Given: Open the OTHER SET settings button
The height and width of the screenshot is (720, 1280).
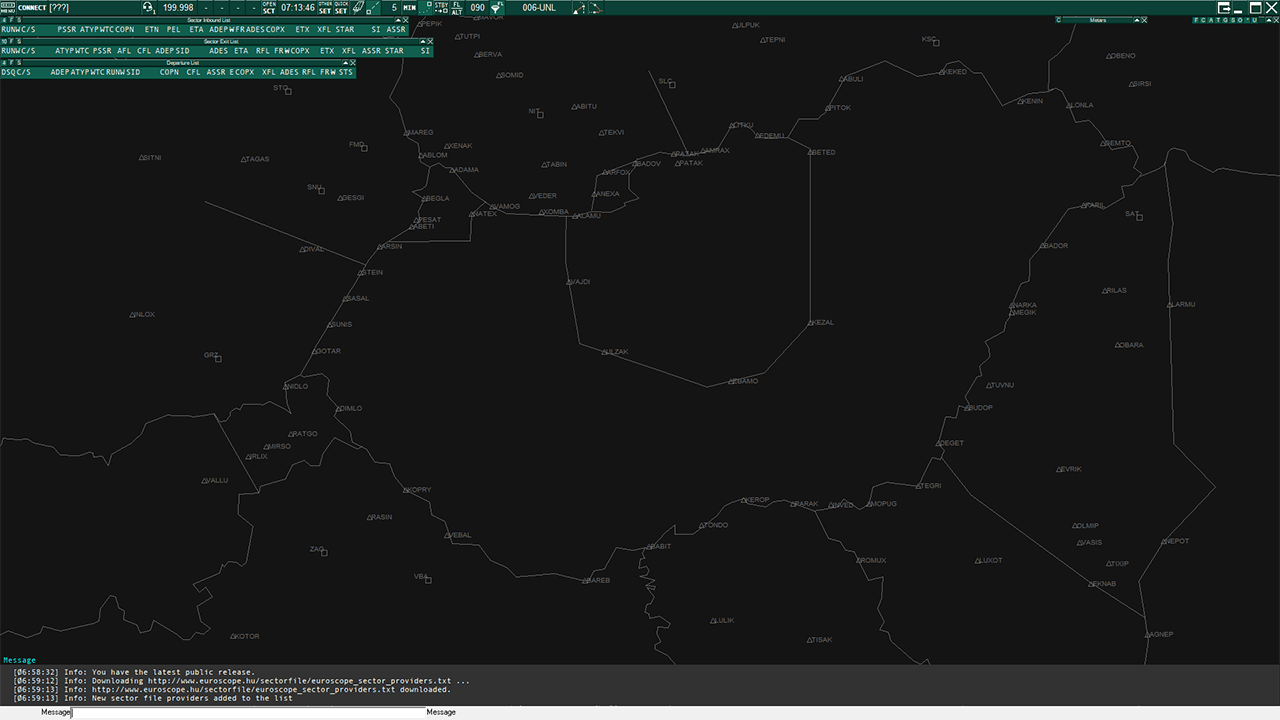Looking at the screenshot, I should pos(325,8).
